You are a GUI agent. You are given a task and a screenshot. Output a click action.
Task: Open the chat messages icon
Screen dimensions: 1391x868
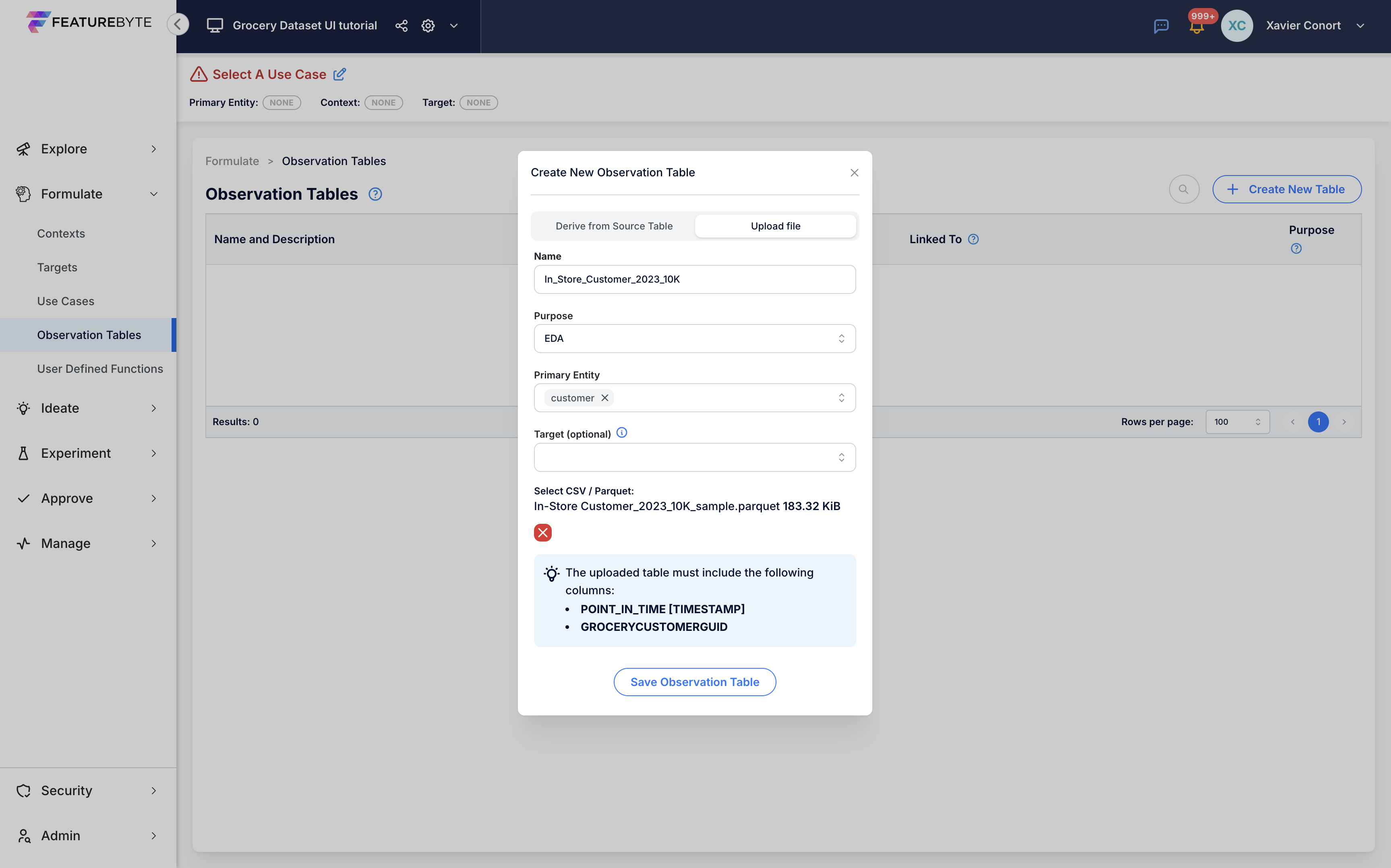click(1161, 26)
